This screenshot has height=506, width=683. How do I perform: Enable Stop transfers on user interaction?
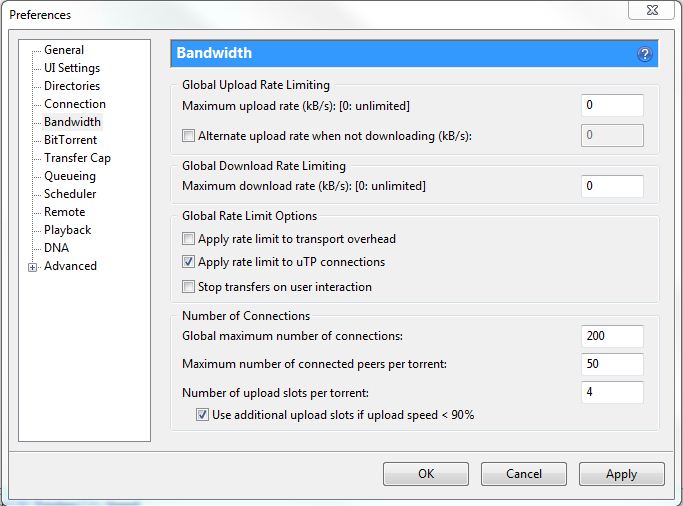[x=188, y=287]
